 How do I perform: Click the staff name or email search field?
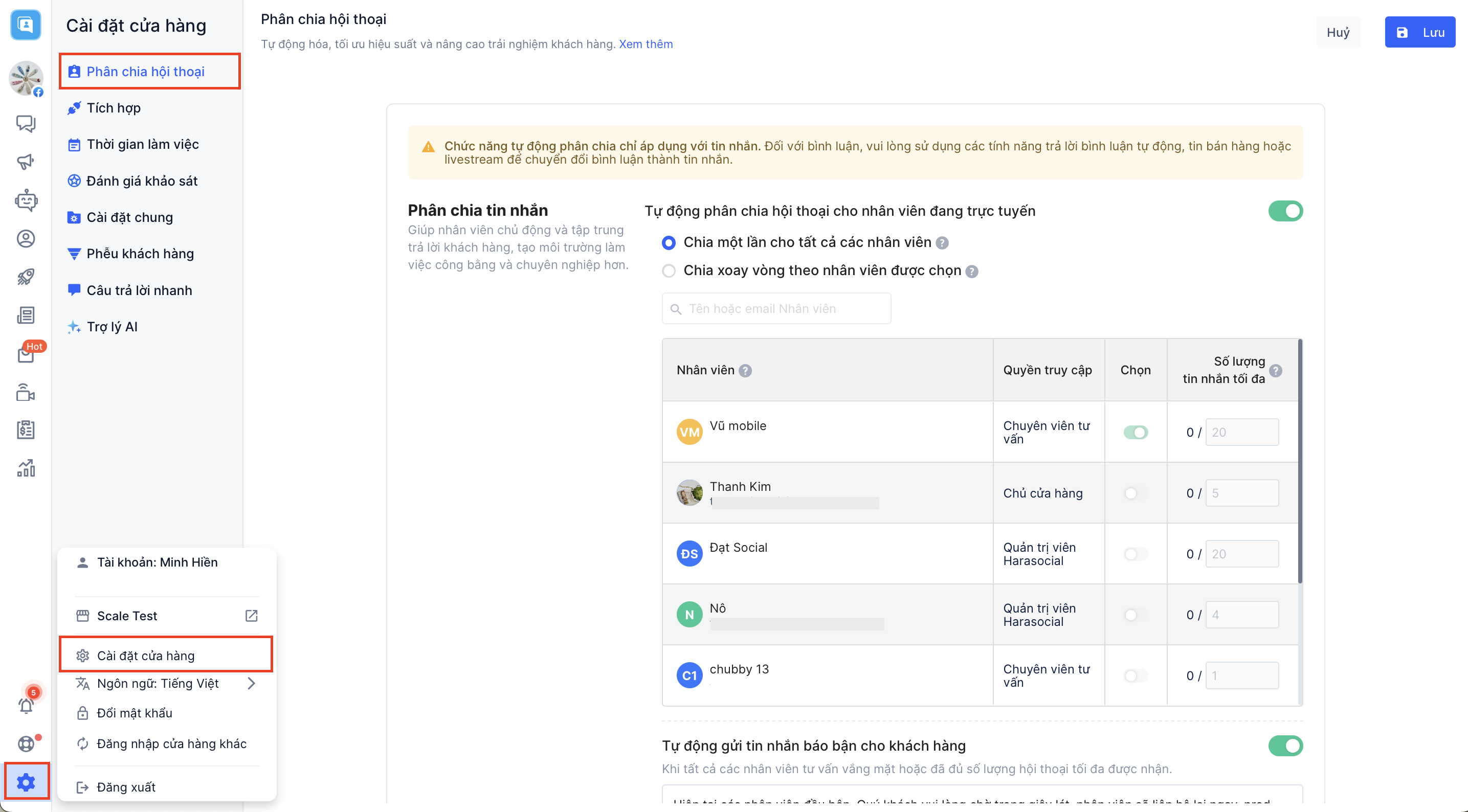click(x=776, y=309)
